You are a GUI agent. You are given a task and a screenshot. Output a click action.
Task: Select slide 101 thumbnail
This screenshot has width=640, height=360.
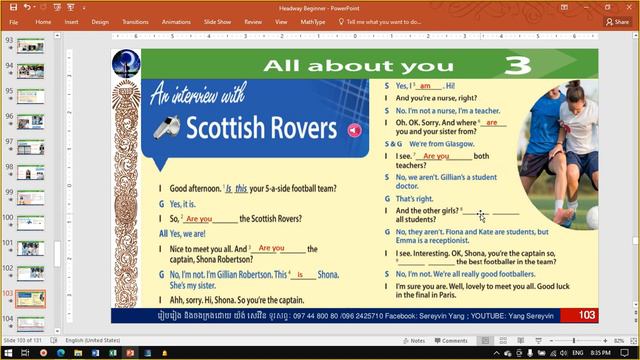click(x=31, y=249)
